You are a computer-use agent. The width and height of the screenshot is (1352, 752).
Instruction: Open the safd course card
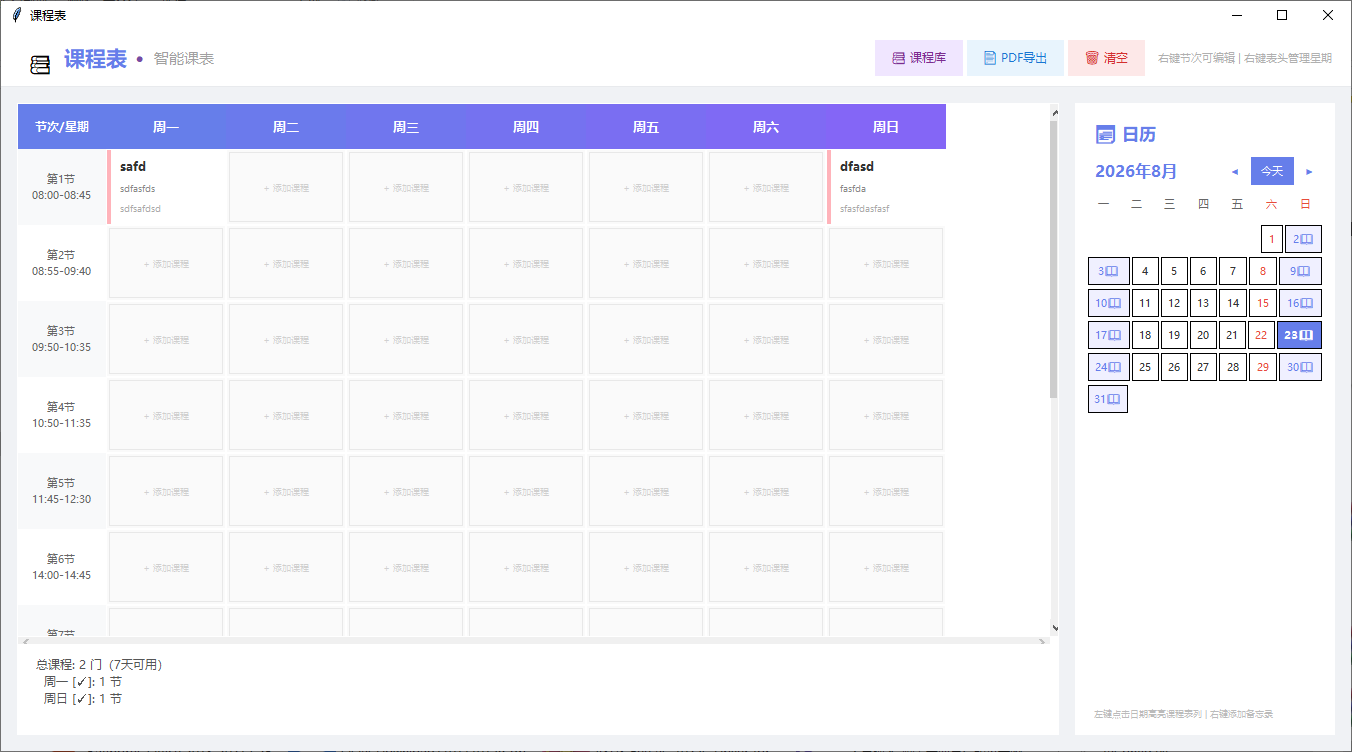pos(166,187)
